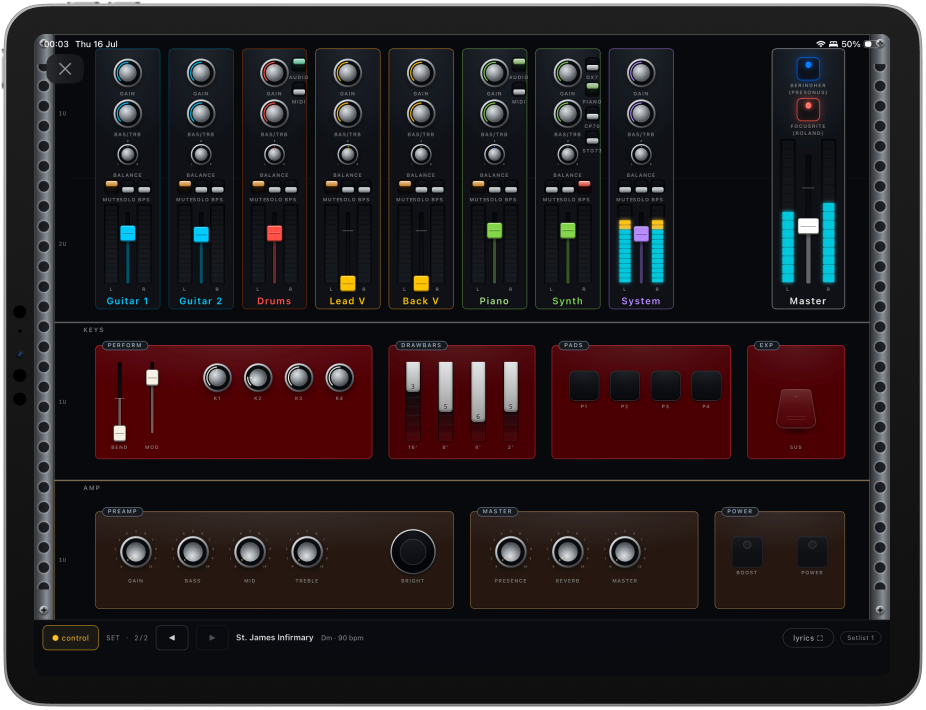Viewport: 926px width, 710px height.
Task: Click the 16' drawbar
Action: [x=413, y=377]
